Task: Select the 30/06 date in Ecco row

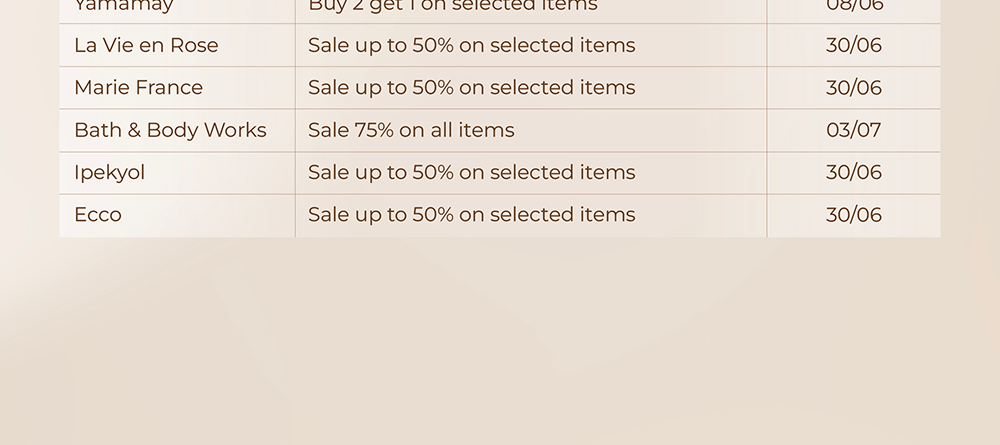Action: (x=853, y=215)
